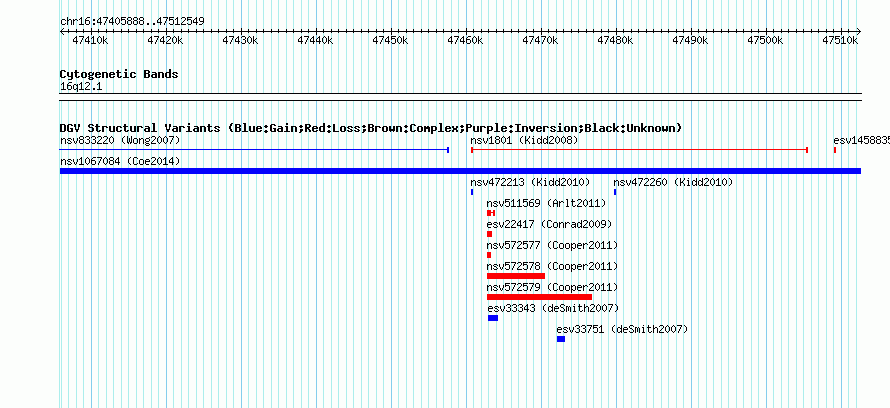Click the blue esv33751 gain block

pyautogui.click(x=561, y=339)
